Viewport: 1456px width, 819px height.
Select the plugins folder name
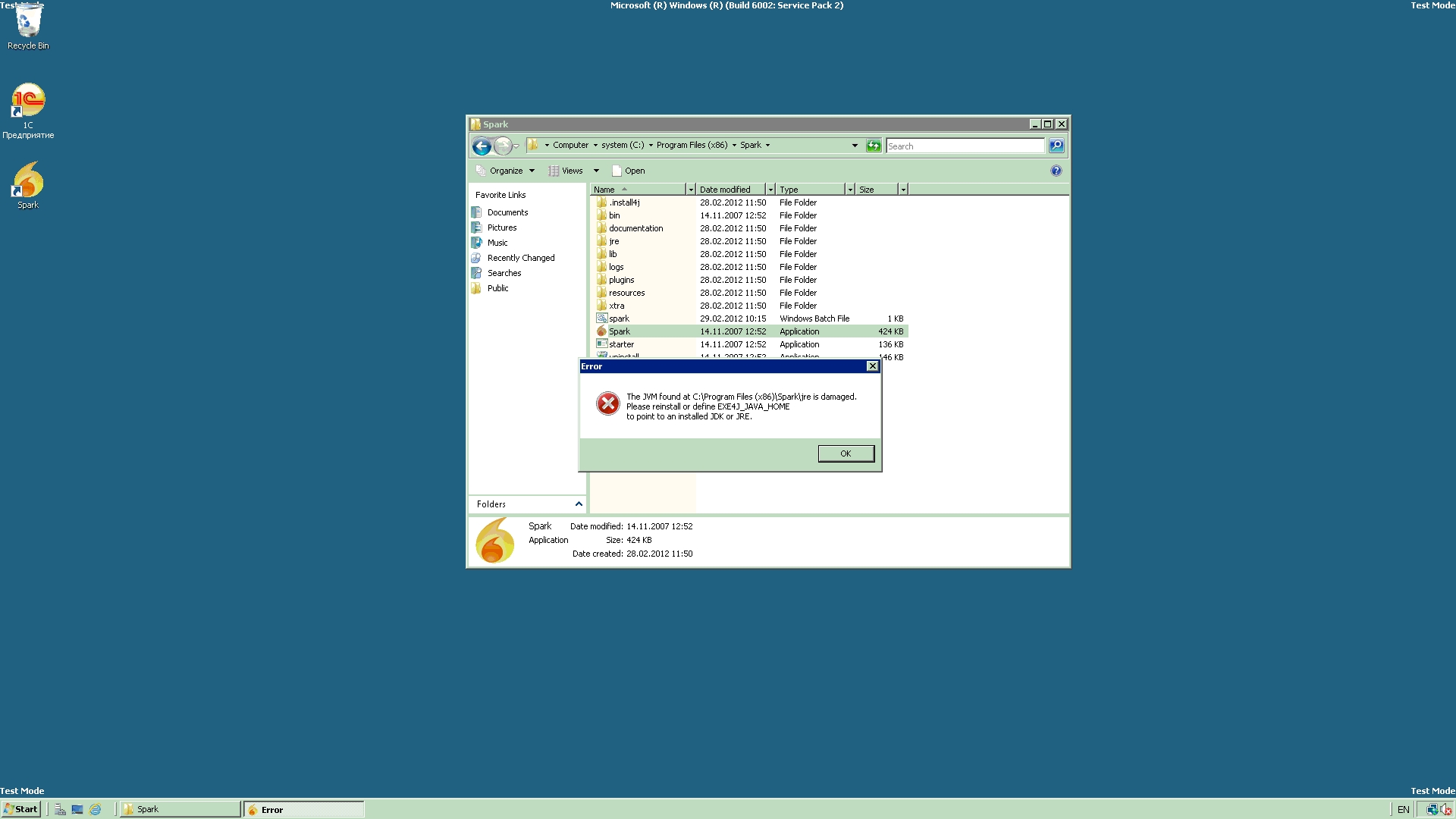tap(621, 280)
